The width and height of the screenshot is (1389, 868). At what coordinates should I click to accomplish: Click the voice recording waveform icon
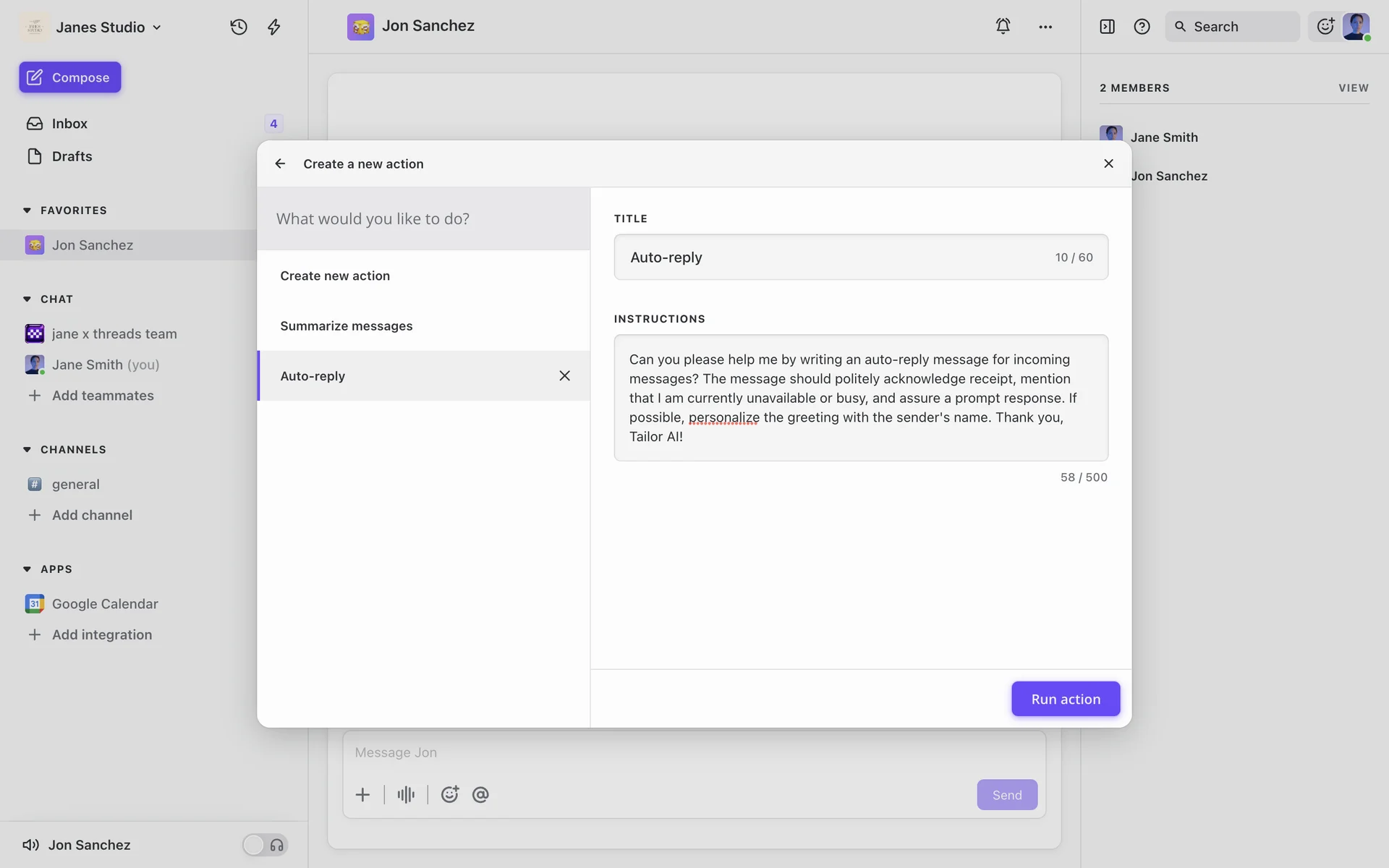[406, 795]
